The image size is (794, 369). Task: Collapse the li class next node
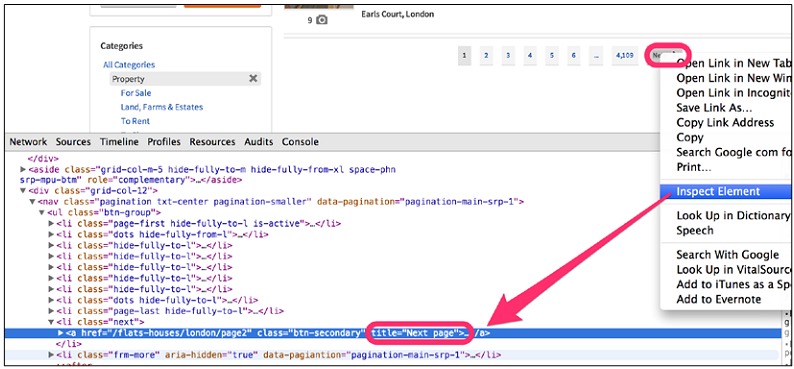click(51, 321)
